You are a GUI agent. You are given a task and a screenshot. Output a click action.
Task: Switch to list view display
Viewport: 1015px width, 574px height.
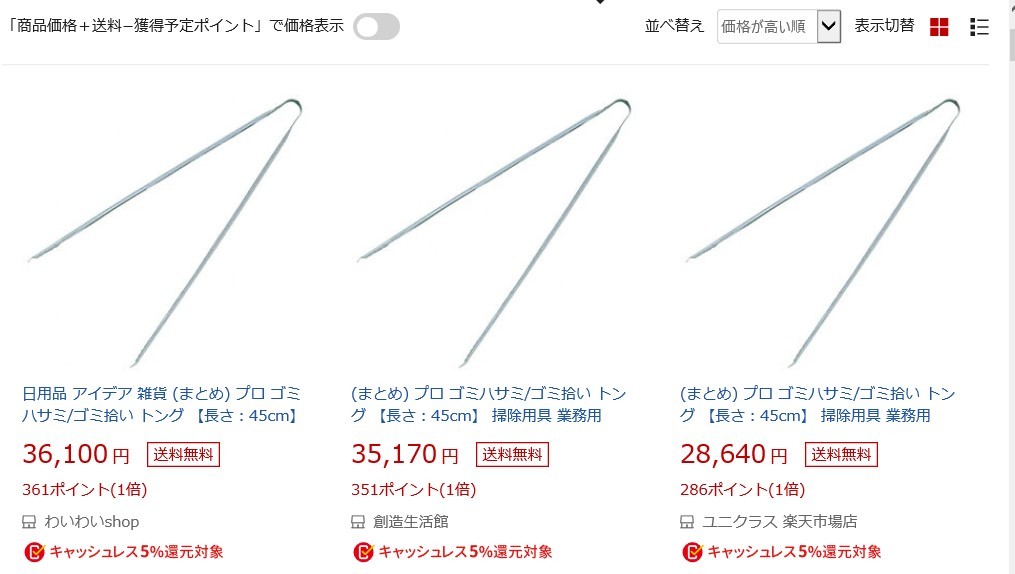click(x=979, y=27)
